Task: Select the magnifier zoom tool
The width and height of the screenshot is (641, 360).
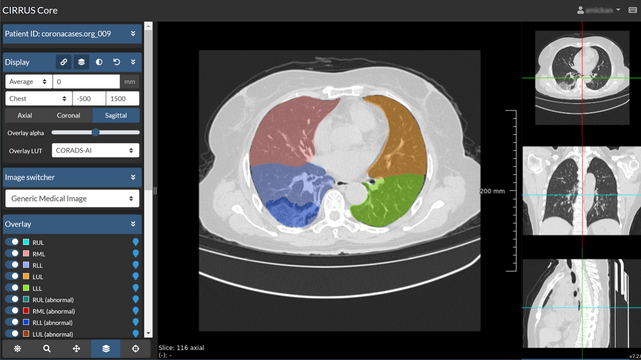Action: pos(47,349)
